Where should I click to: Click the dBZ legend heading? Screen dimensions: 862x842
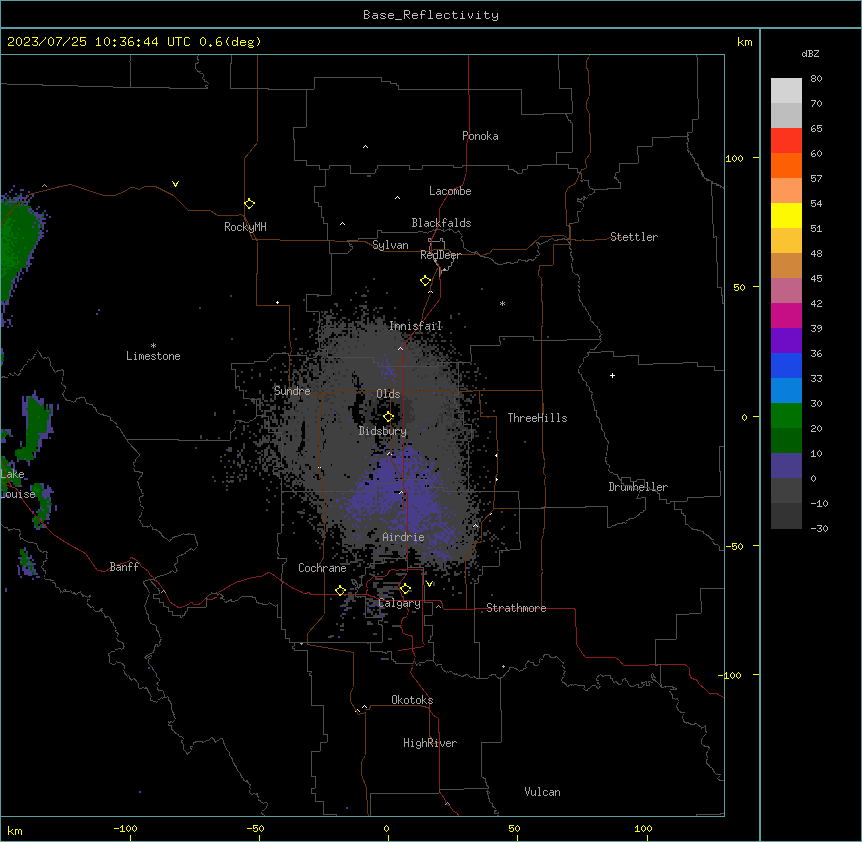coord(810,53)
